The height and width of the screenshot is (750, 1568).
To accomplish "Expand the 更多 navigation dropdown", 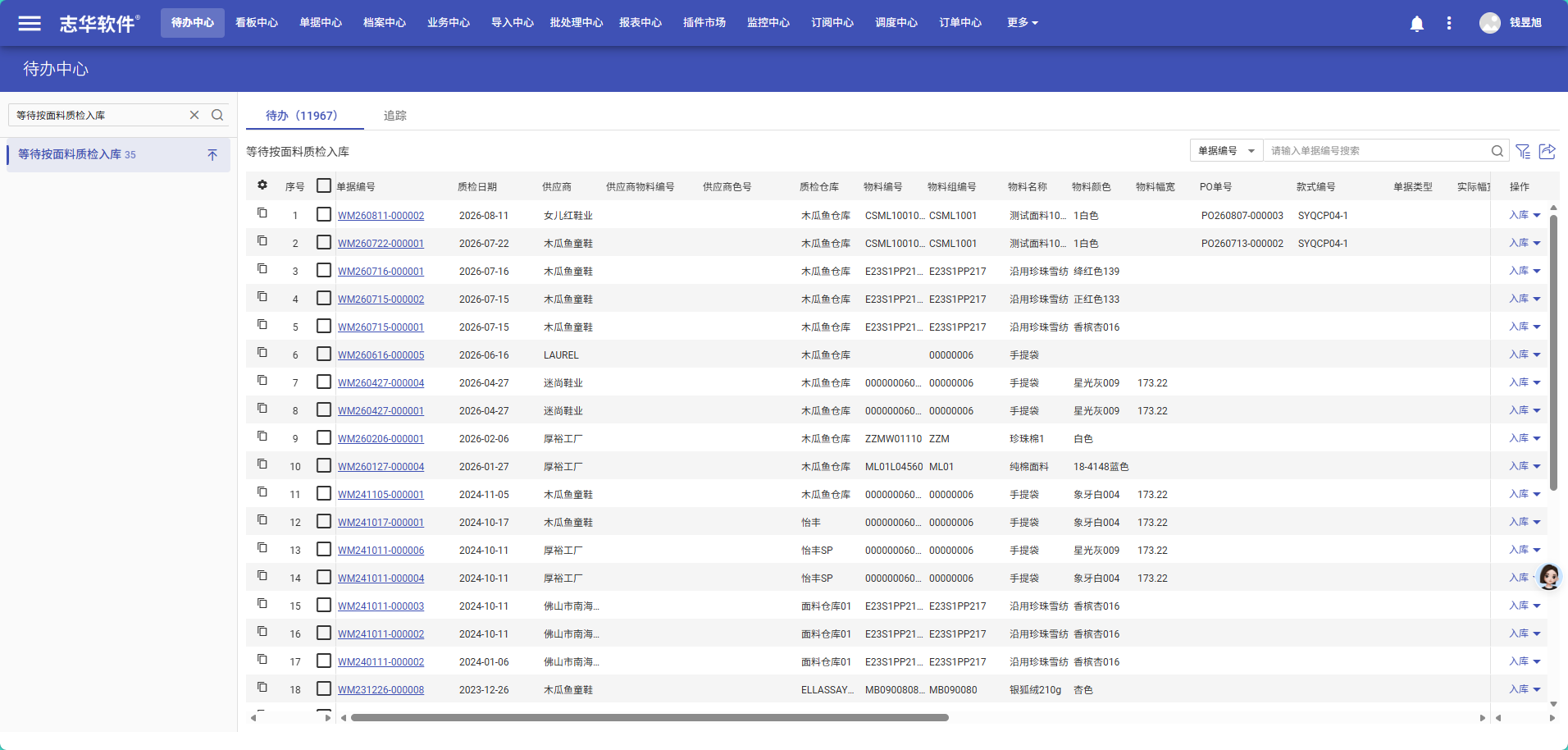I will [x=1023, y=23].
